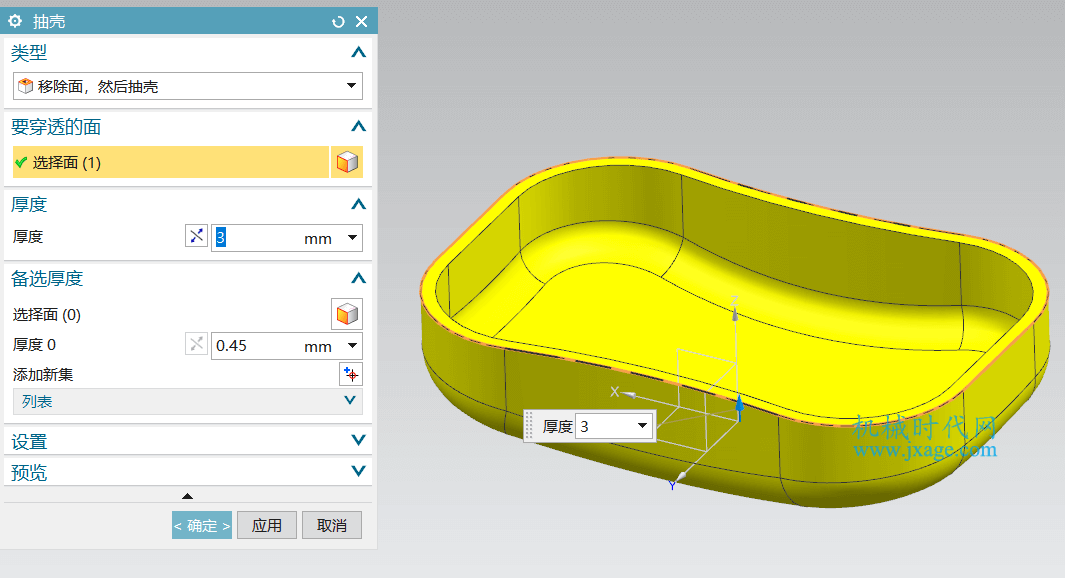Expand the 设置 section
The image size is (1065, 578).
point(359,440)
